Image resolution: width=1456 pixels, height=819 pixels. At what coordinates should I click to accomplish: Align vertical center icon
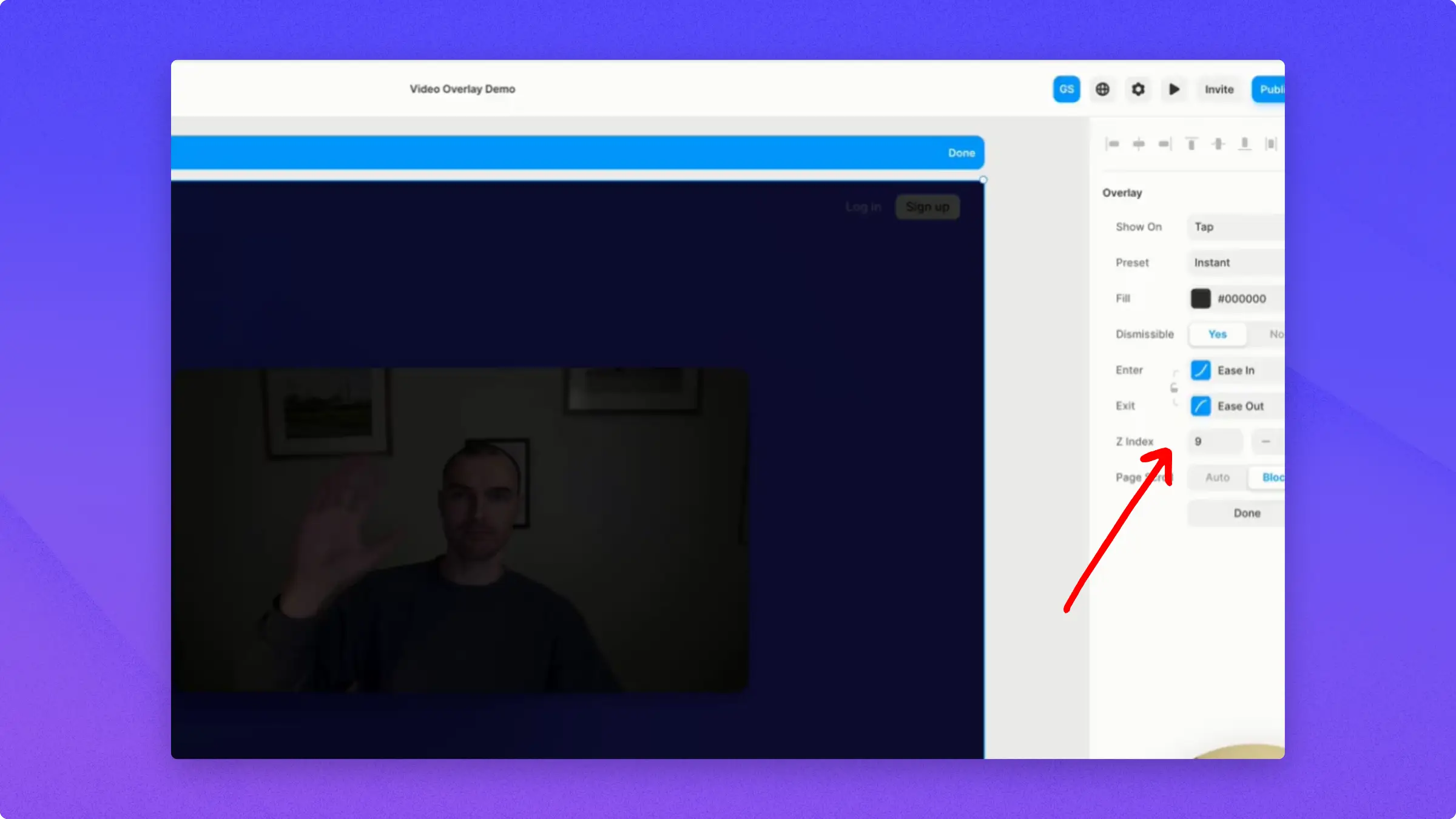tap(1218, 144)
